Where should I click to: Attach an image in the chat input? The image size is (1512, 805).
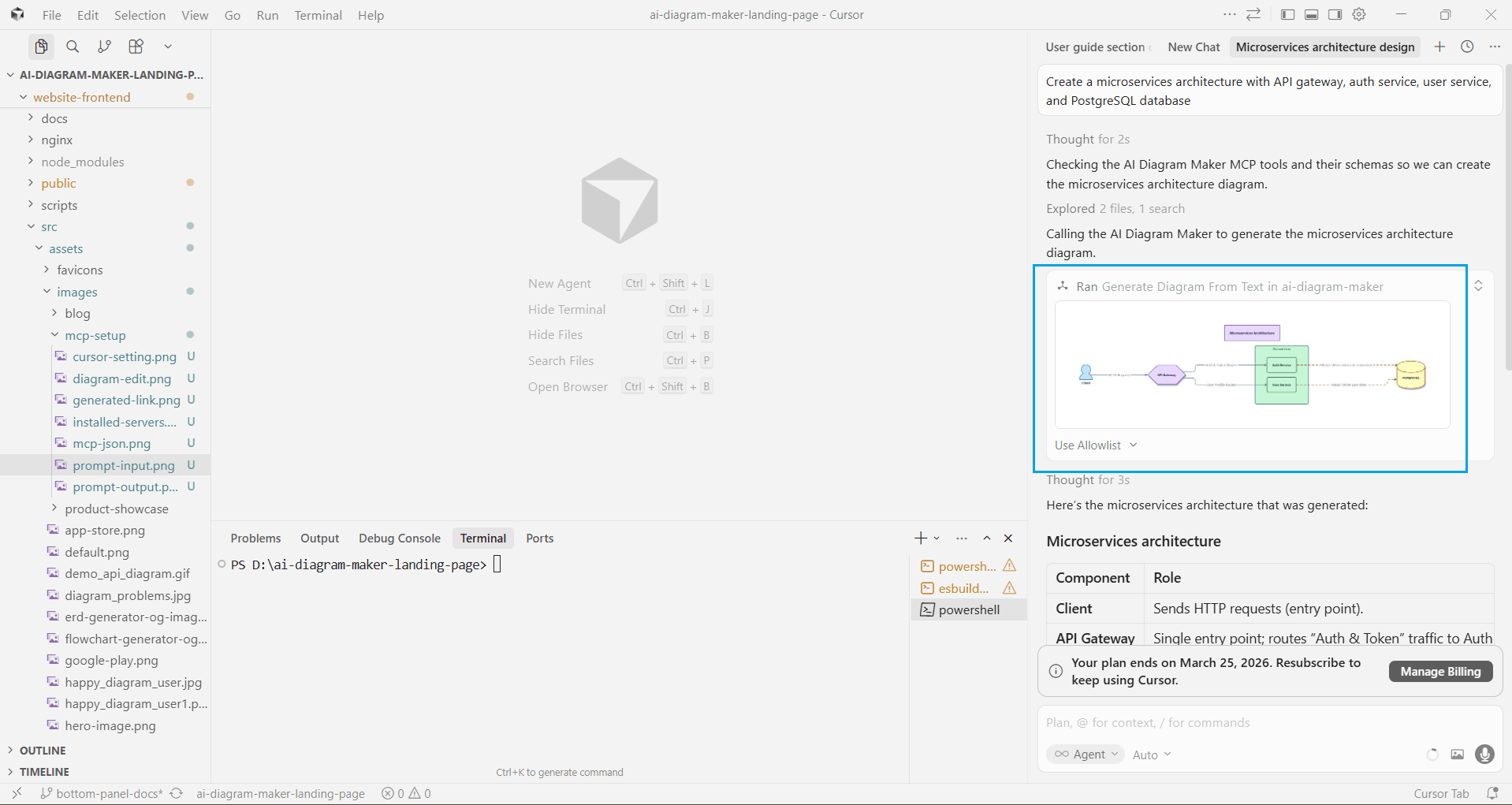pyautogui.click(x=1457, y=755)
